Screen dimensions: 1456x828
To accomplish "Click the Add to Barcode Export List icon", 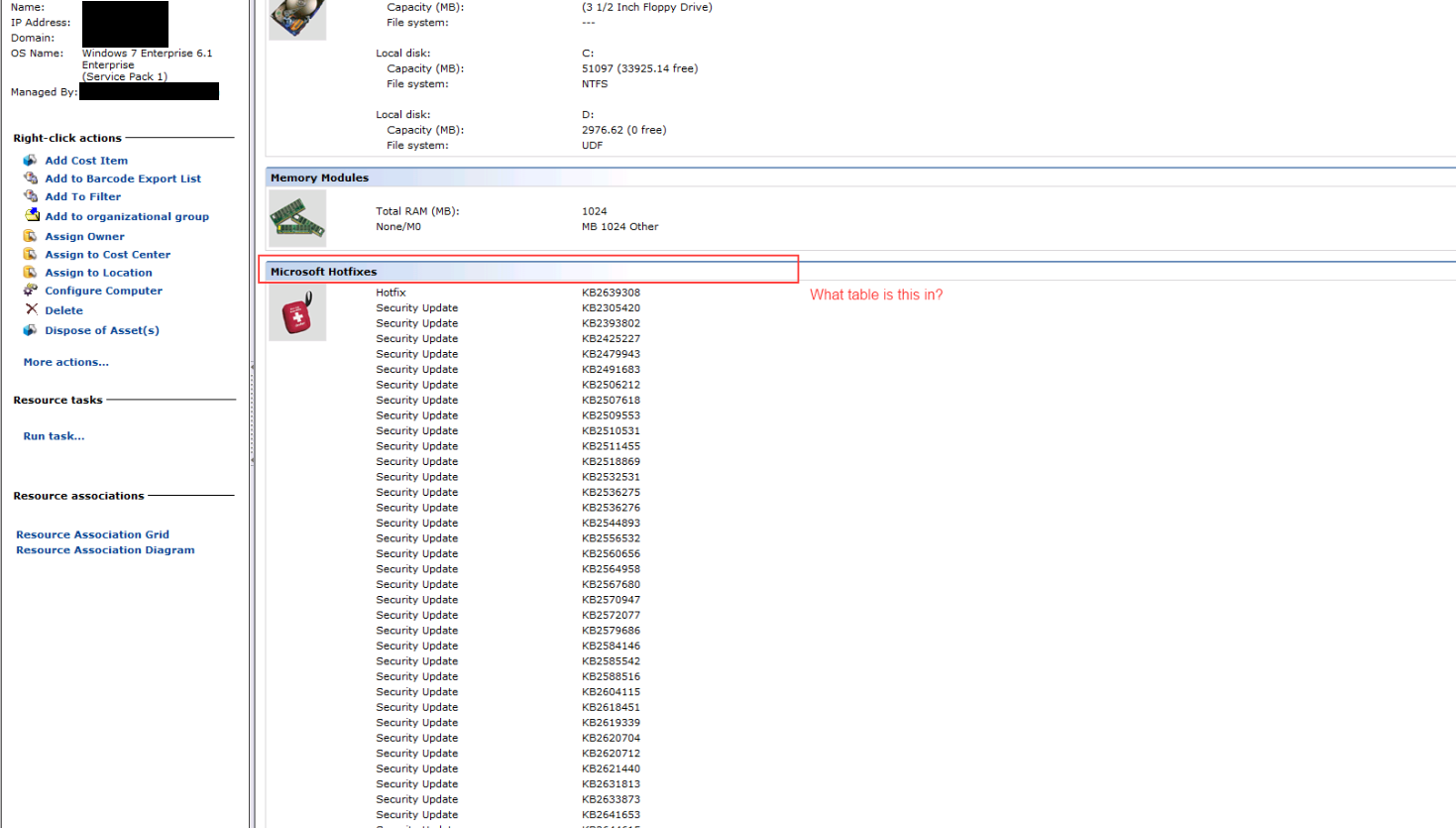I will [30, 178].
